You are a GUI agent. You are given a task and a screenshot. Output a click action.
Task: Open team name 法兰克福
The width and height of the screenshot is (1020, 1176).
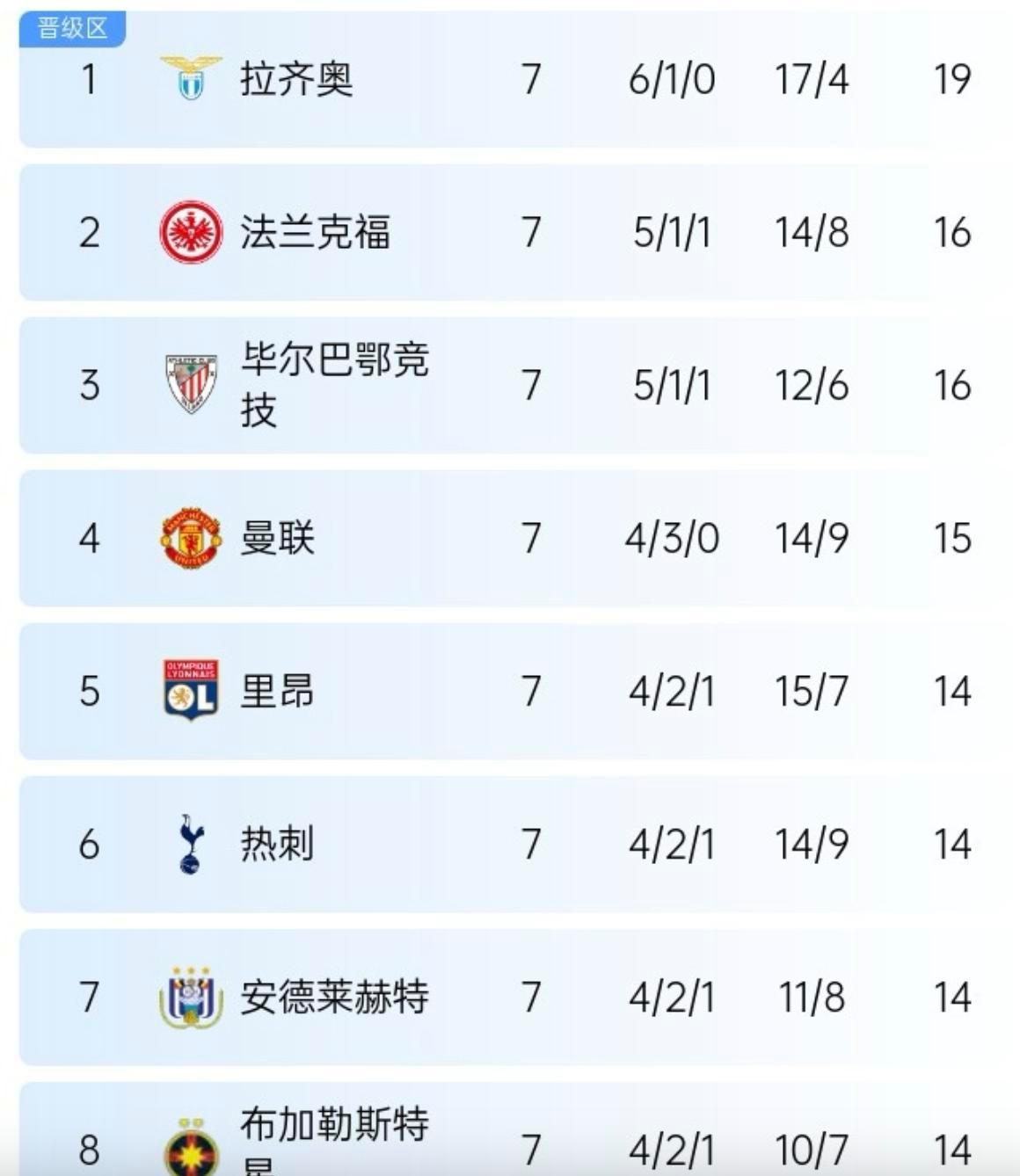(x=315, y=233)
